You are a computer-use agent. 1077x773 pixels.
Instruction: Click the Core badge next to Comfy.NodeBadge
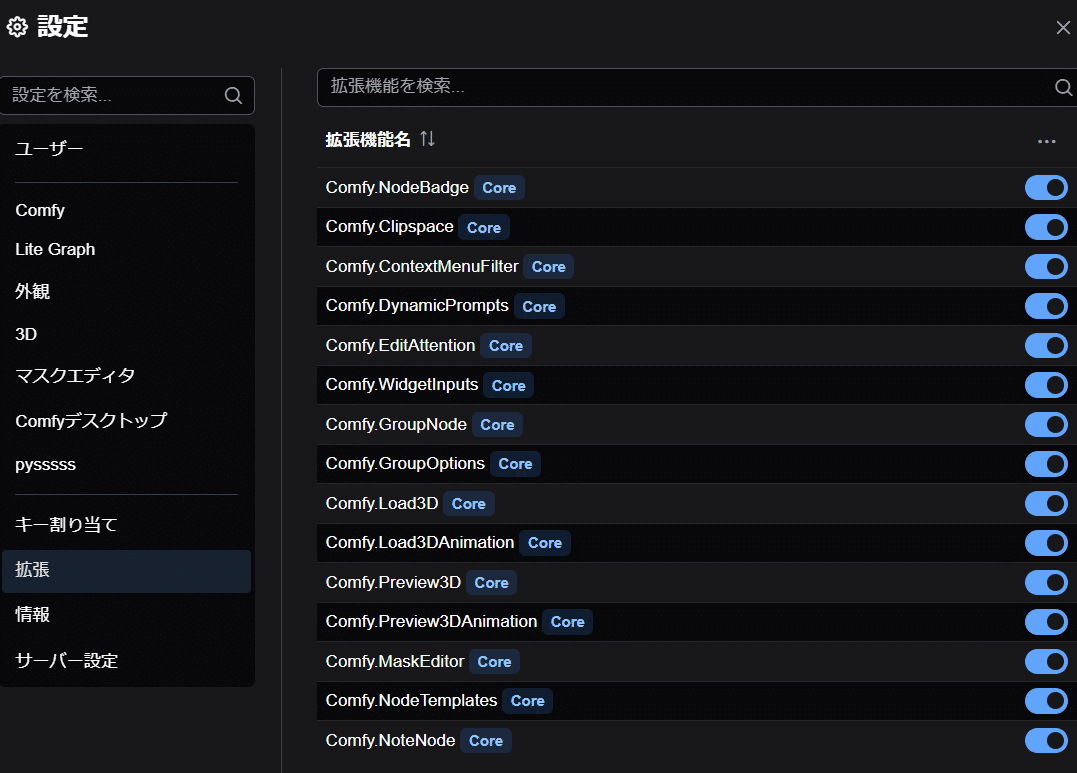(498, 187)
